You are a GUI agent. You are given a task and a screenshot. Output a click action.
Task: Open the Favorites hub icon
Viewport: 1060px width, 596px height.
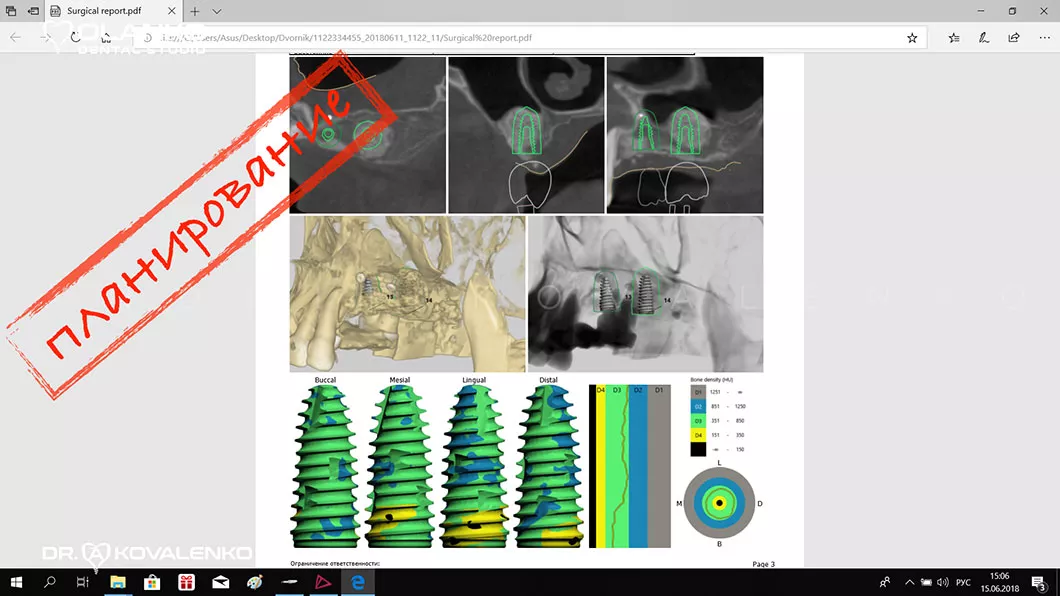click(x=954, y=38)
